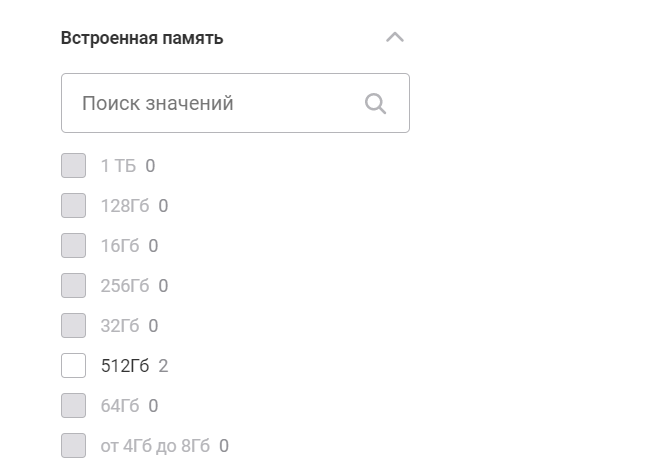The height and width of the screenshot is (470, 649).
Task: Collapse the Встроенная память section chevron
Action: [394, 38]
